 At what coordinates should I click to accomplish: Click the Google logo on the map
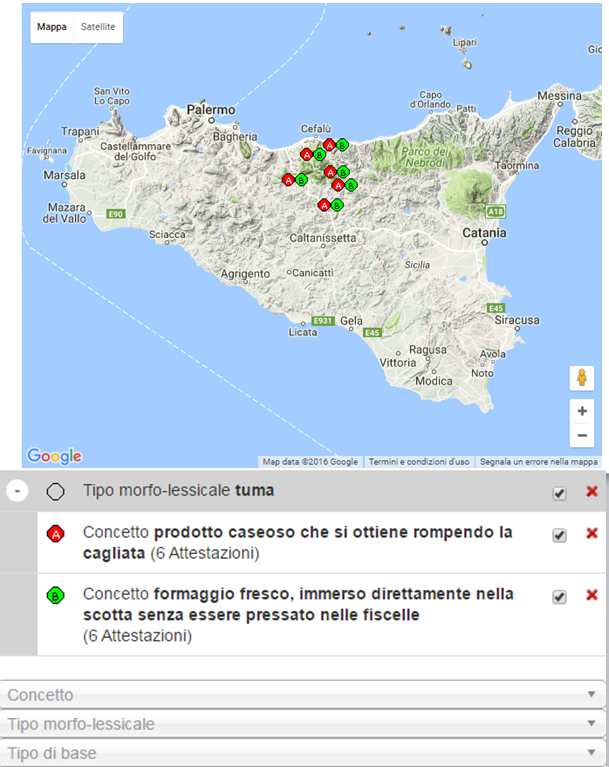coord(54,456)
